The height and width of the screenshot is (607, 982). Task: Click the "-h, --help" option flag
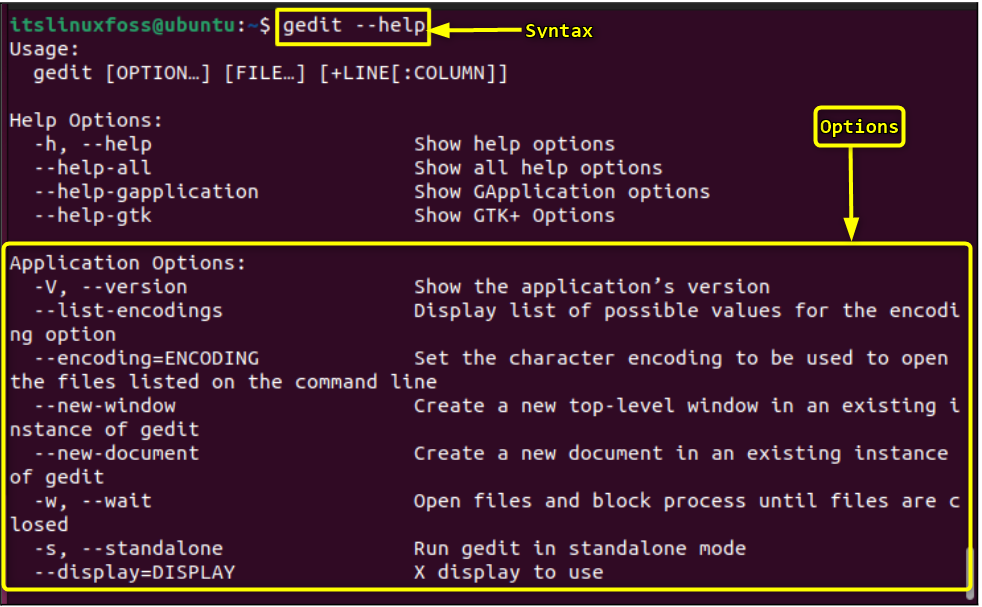pos(93,145)
